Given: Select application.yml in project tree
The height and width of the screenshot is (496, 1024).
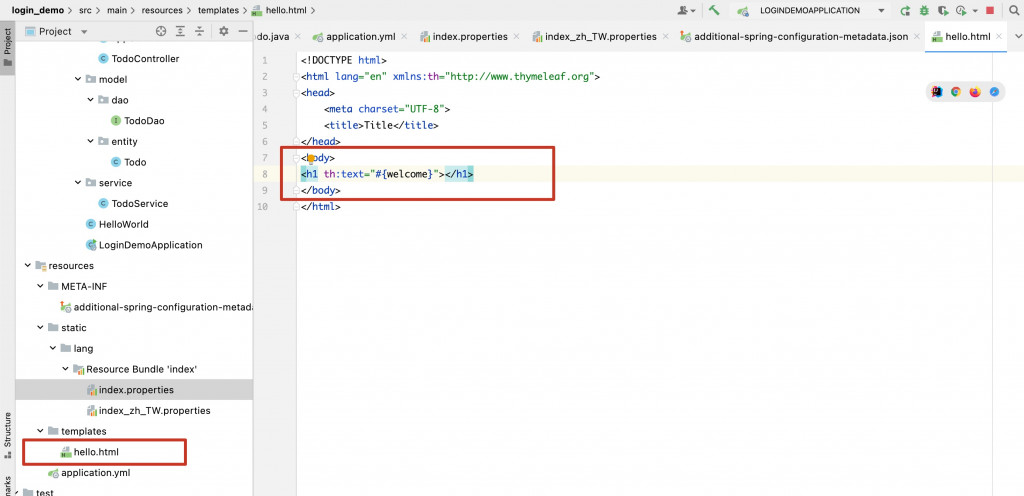Looking at the screenshot, I should [93, 473].
